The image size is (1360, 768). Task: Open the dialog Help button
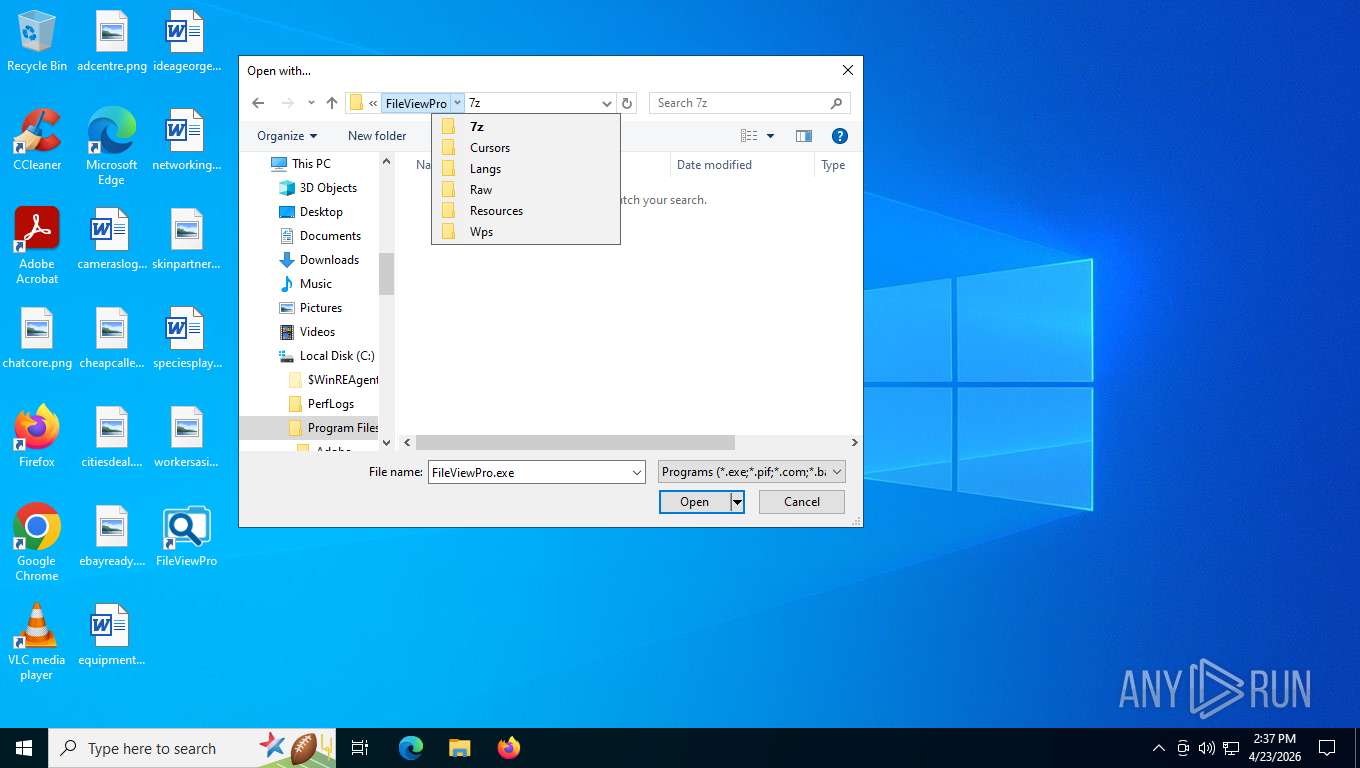pyautogui.click(x=840, y=136)
